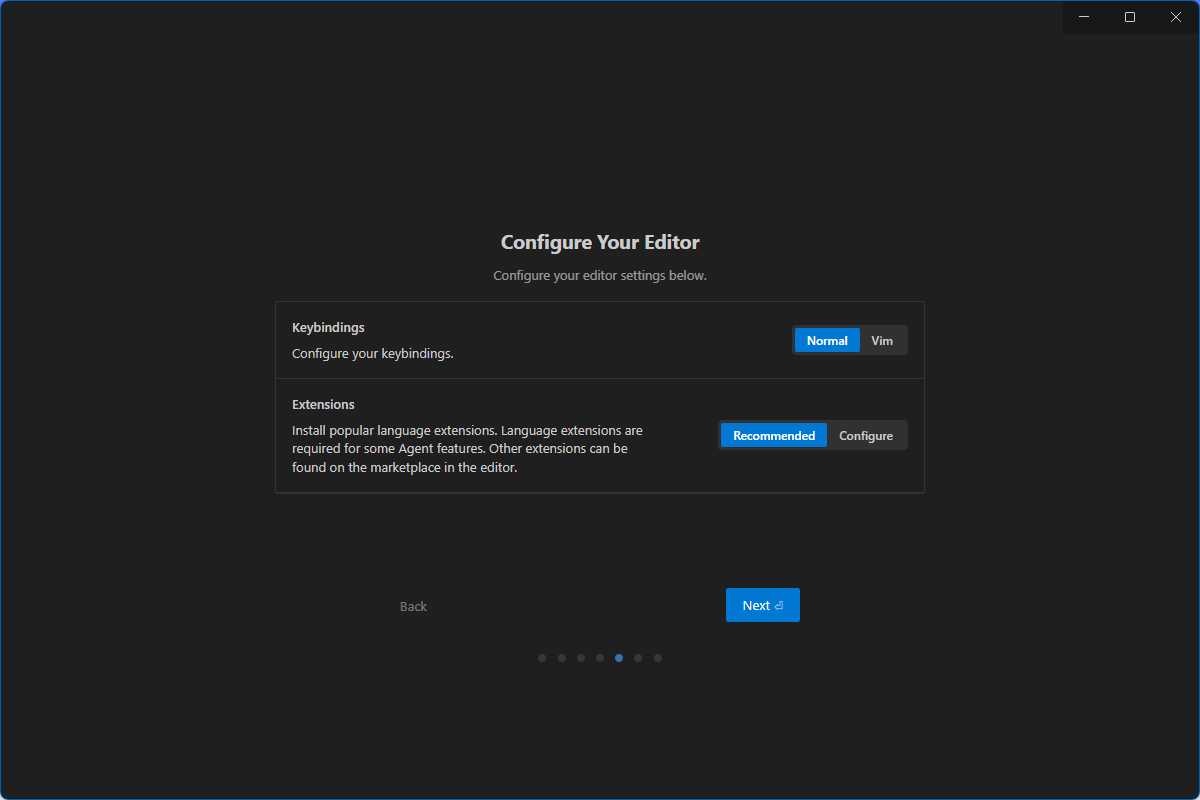
Task: Click the 'Install popular language extensions' description
Action: [x=468, y=449]
